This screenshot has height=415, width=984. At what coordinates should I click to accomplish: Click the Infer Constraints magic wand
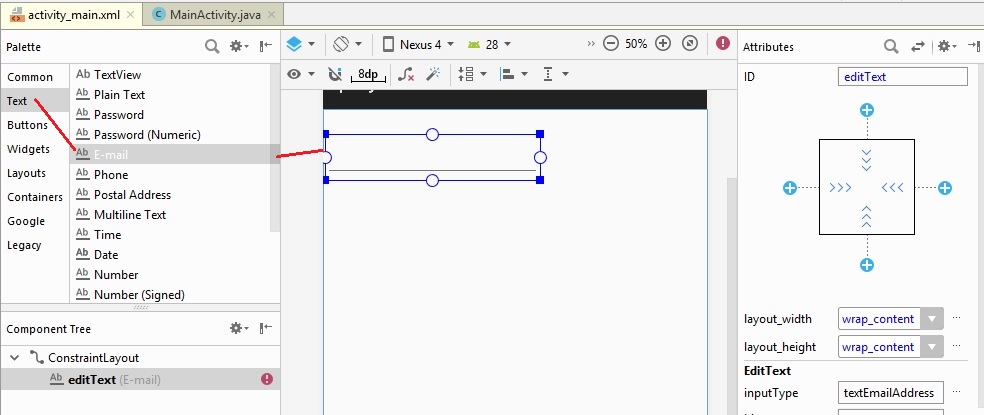click(433, 74)
